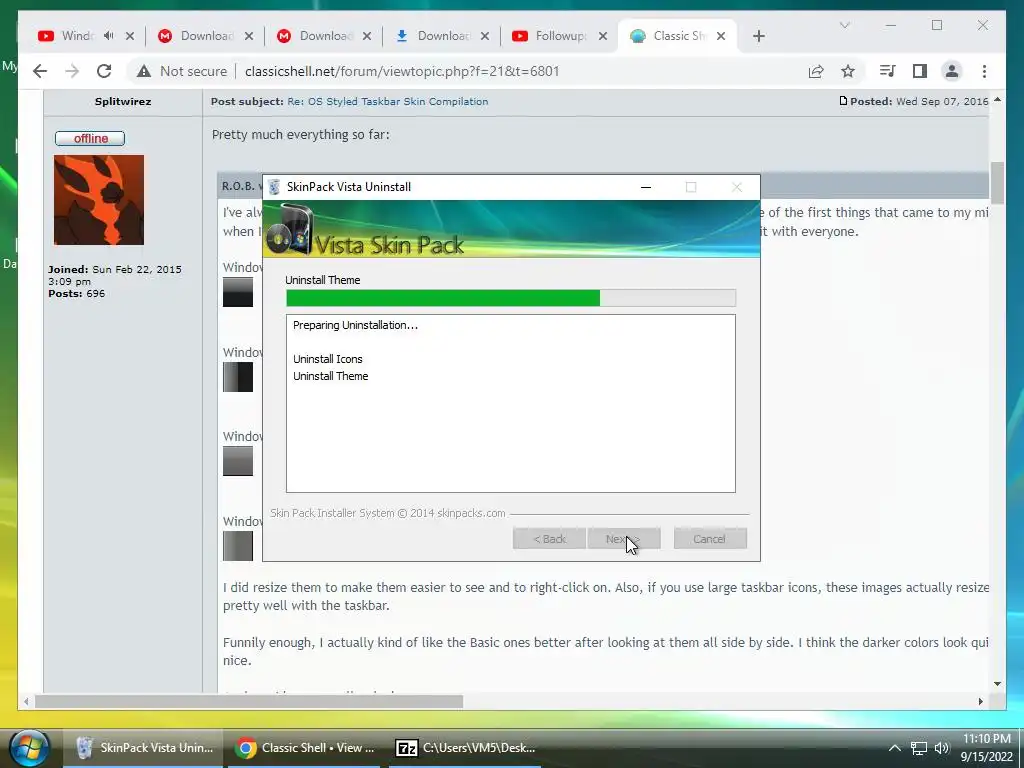The height and width of the screenshot is (768, 1024).
Task: Click the Next button in SkinPack uninstaller
Action: 624,539
